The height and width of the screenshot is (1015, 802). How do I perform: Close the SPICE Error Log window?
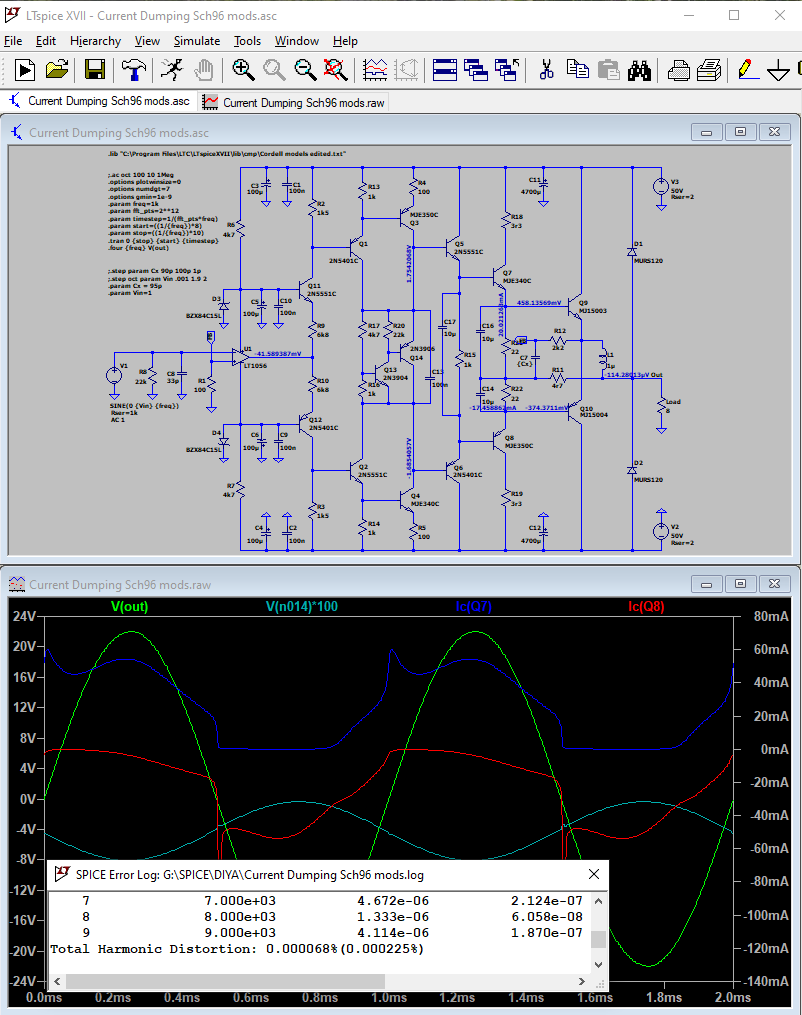coord(594,875)
